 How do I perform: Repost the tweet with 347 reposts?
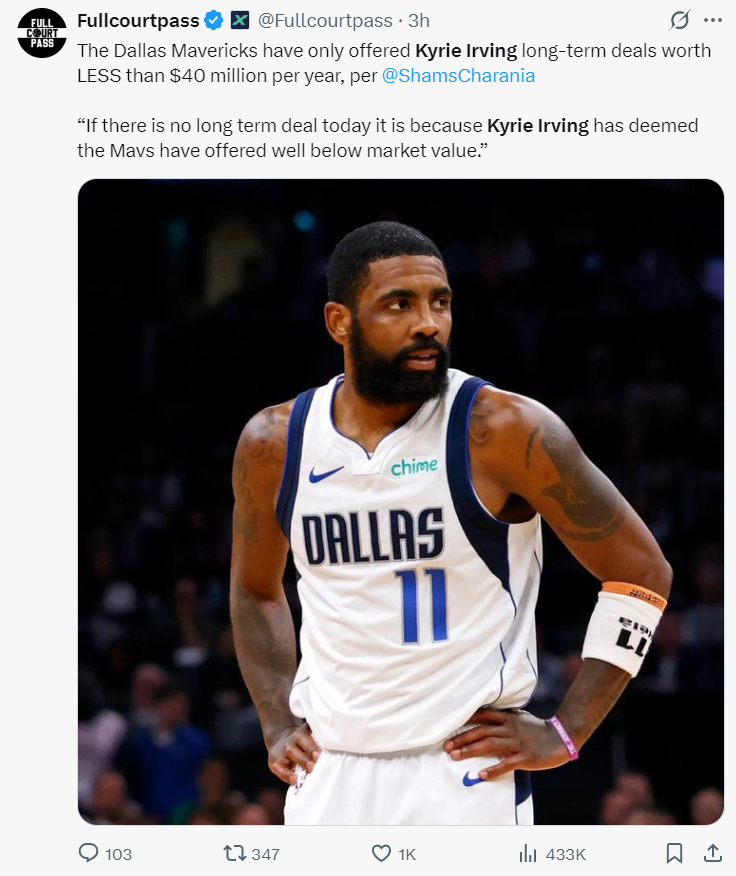click(x=234, y=853)
